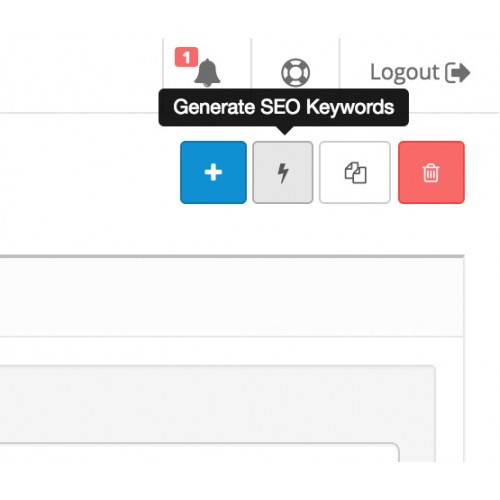
Task: Add a new item with blue plus button
Action: tap(213, 172)
